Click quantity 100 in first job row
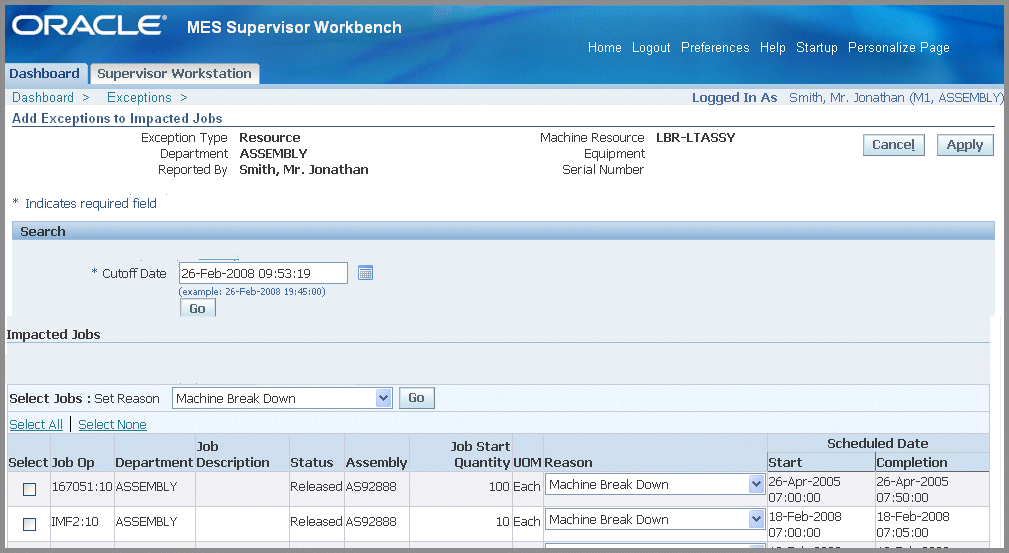Screen dimensions: 1009x553 pos(499,487)
